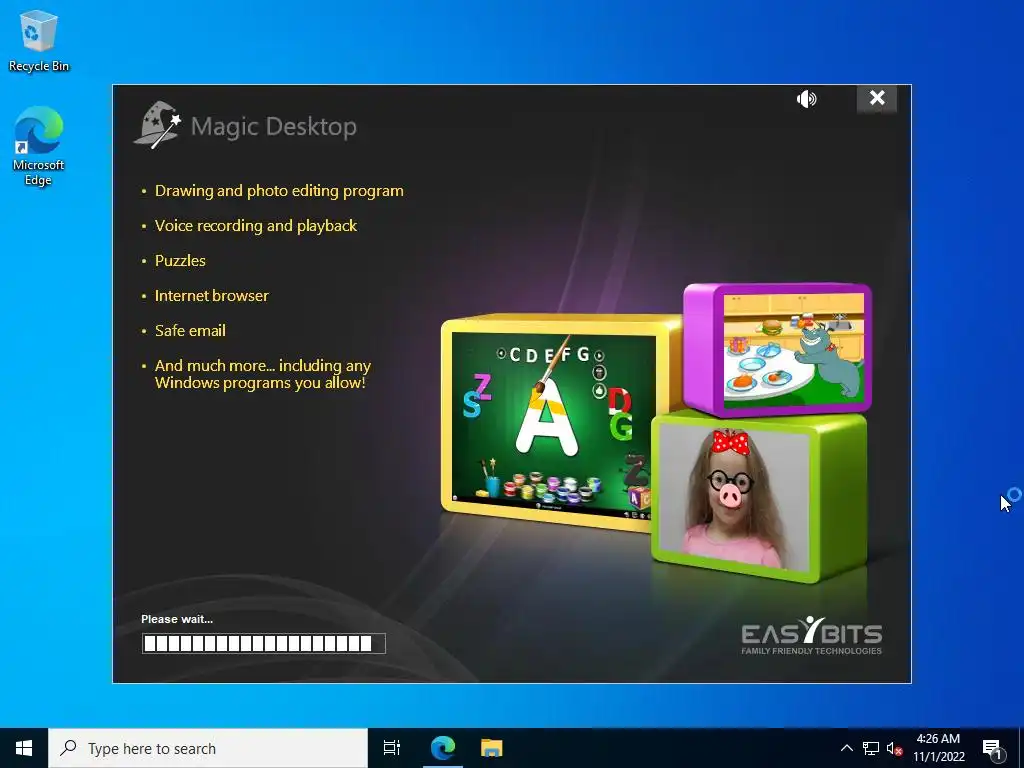1024x768 pixels.
Task: Launch Microsoft Edge from the taskbar
Action: click(443, 748)
